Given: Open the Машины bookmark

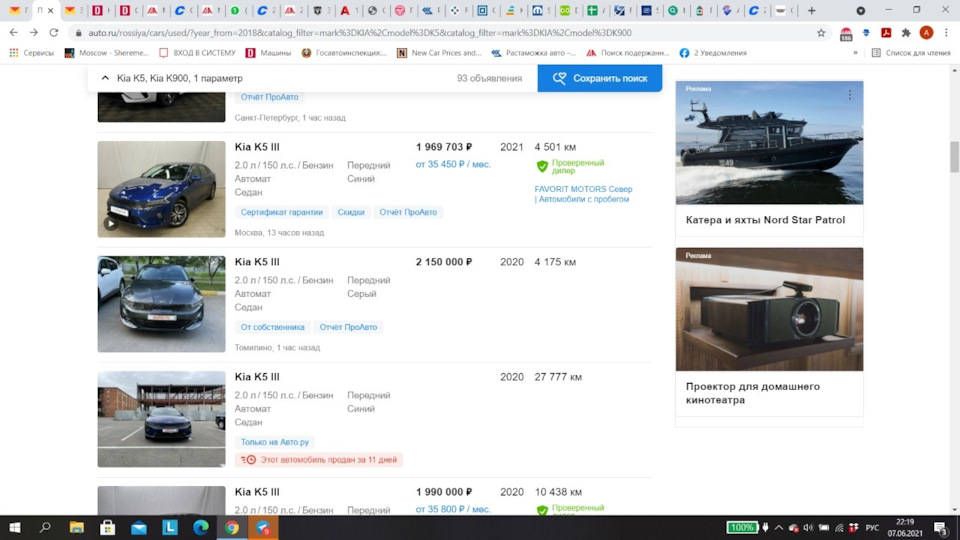Looking at the screenshot, I should (268, 53).
